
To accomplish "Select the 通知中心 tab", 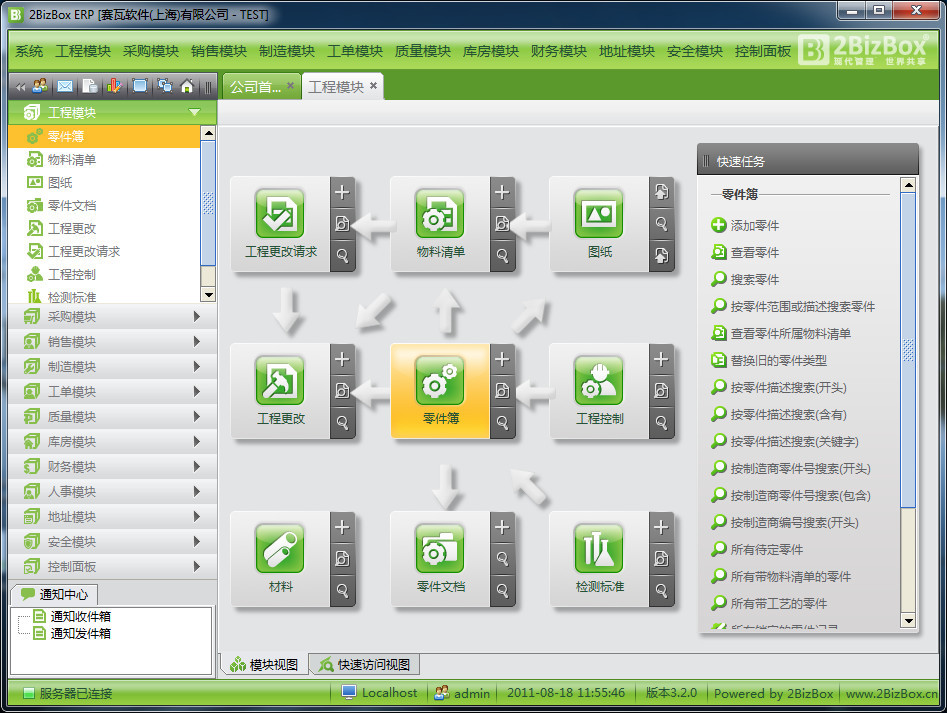I will [x=54, y=595].
